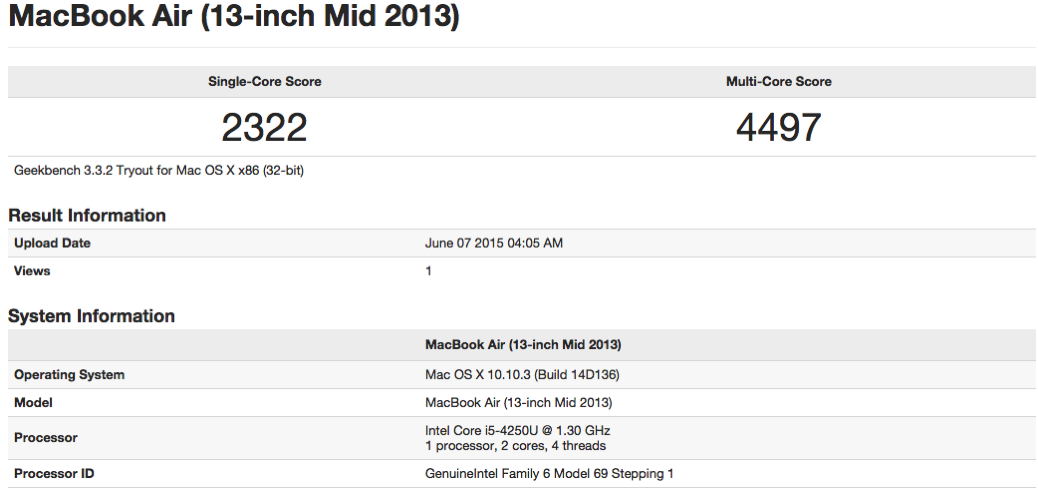The height and width of the screenshot is (488, 1038).
Task: Click the Operating System row label
Action: coord(69,375)
